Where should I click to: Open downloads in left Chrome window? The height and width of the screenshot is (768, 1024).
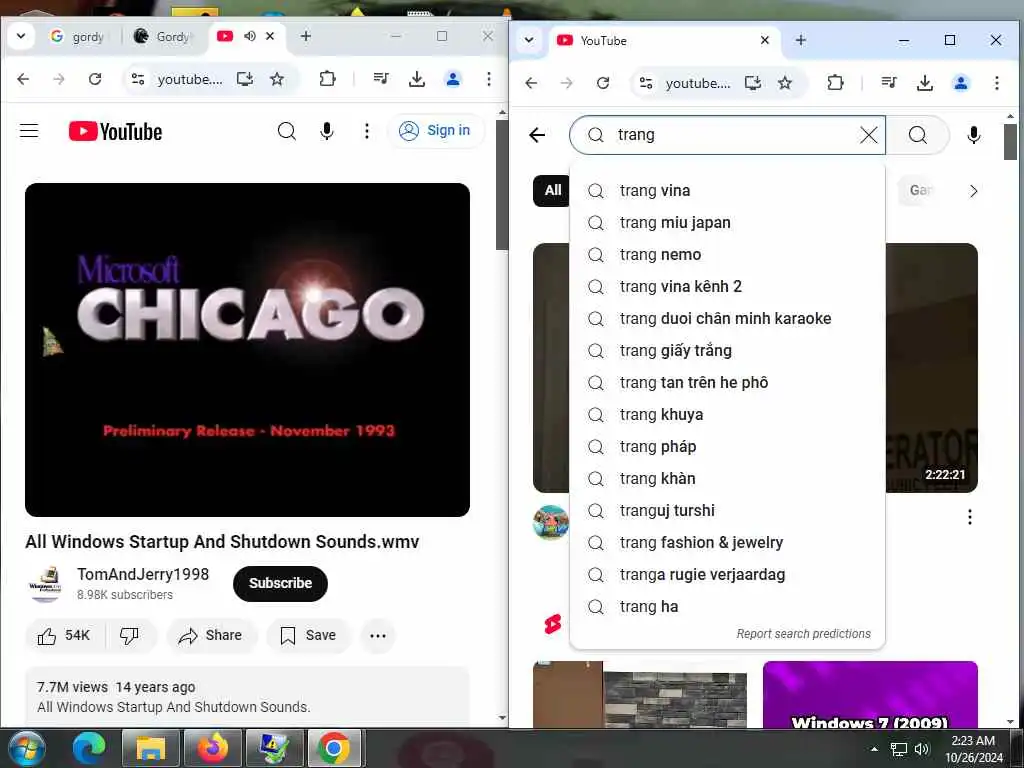point(417,79)
